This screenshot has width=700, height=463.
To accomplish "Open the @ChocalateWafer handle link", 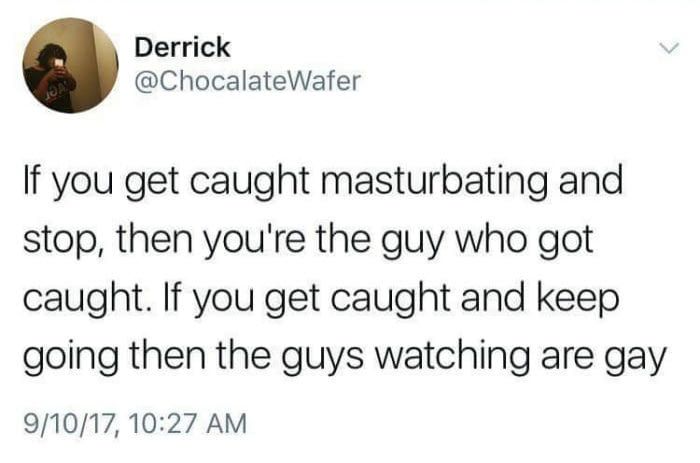I will click(247, 81).
